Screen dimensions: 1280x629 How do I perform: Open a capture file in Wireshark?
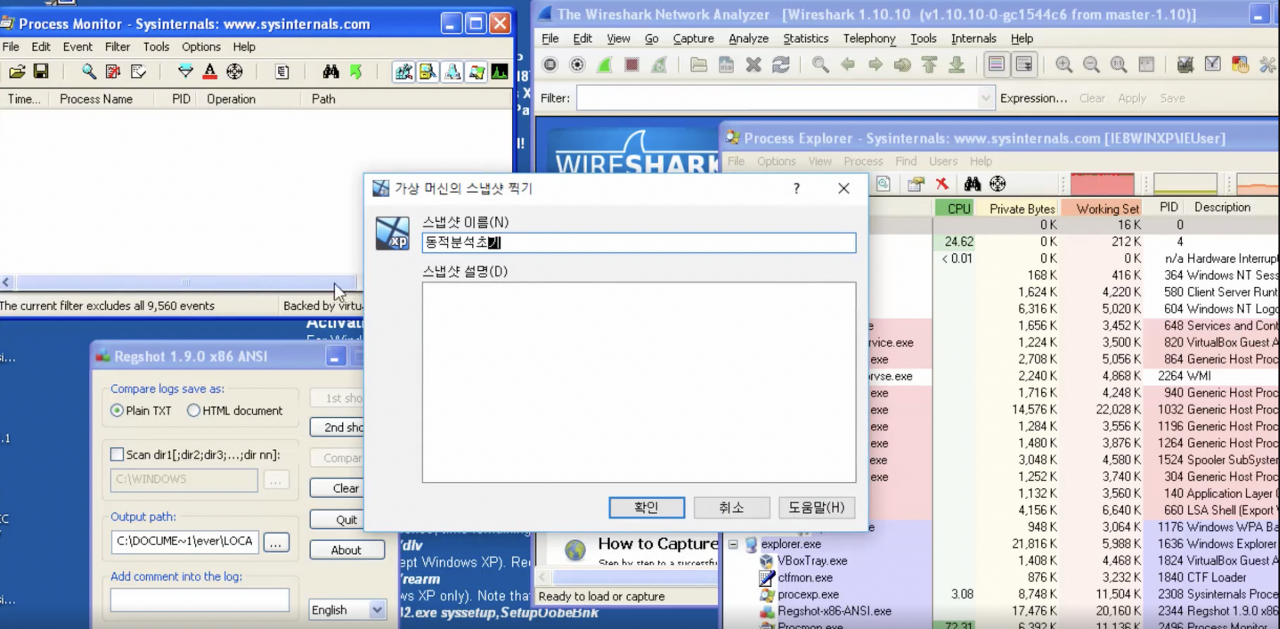point(699,65)
